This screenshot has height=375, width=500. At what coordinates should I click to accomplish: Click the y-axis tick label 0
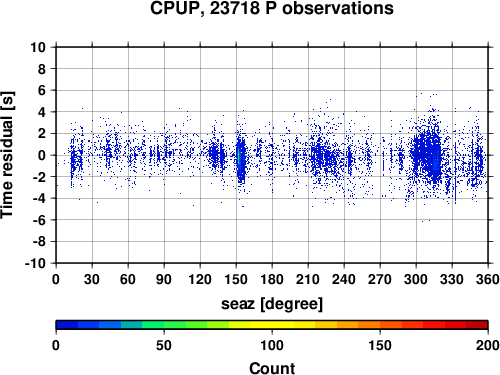(42, 155)
